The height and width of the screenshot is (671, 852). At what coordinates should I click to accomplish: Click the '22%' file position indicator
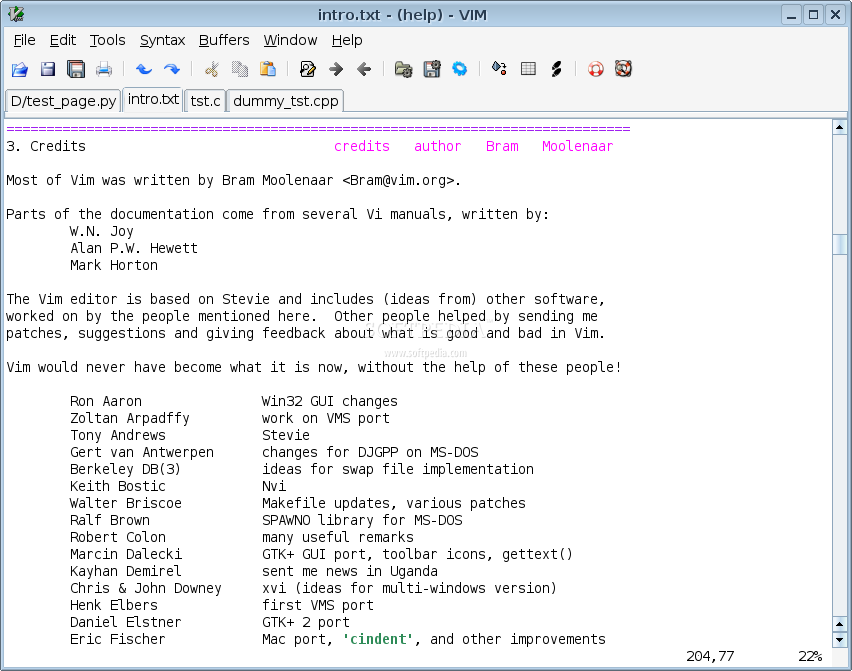pos(810,656)
